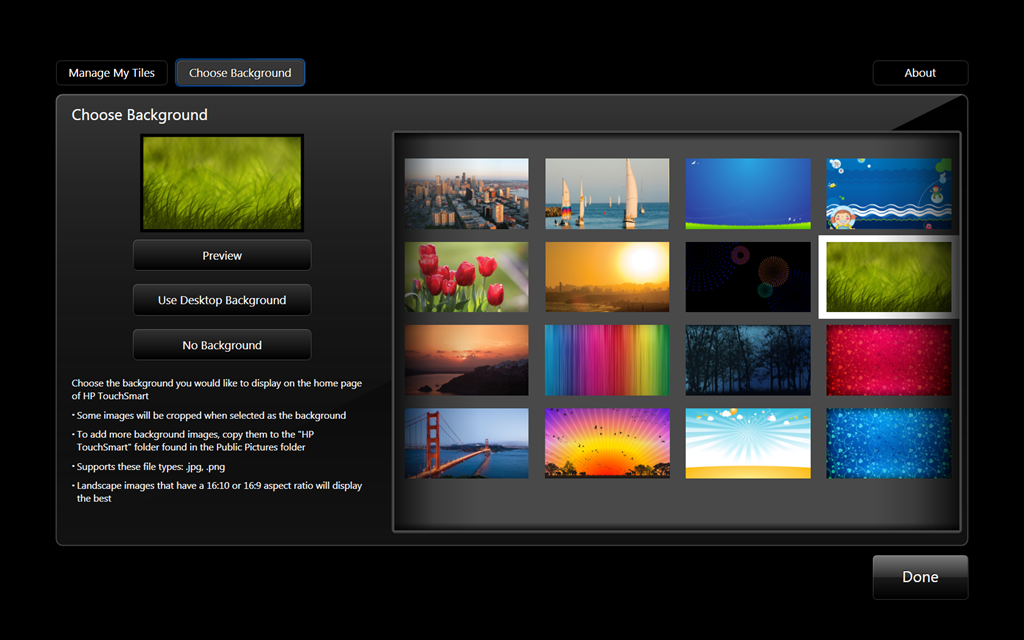The image size is (1024, 640).
Task: Open the About page
Action: [x=920, y=73]
